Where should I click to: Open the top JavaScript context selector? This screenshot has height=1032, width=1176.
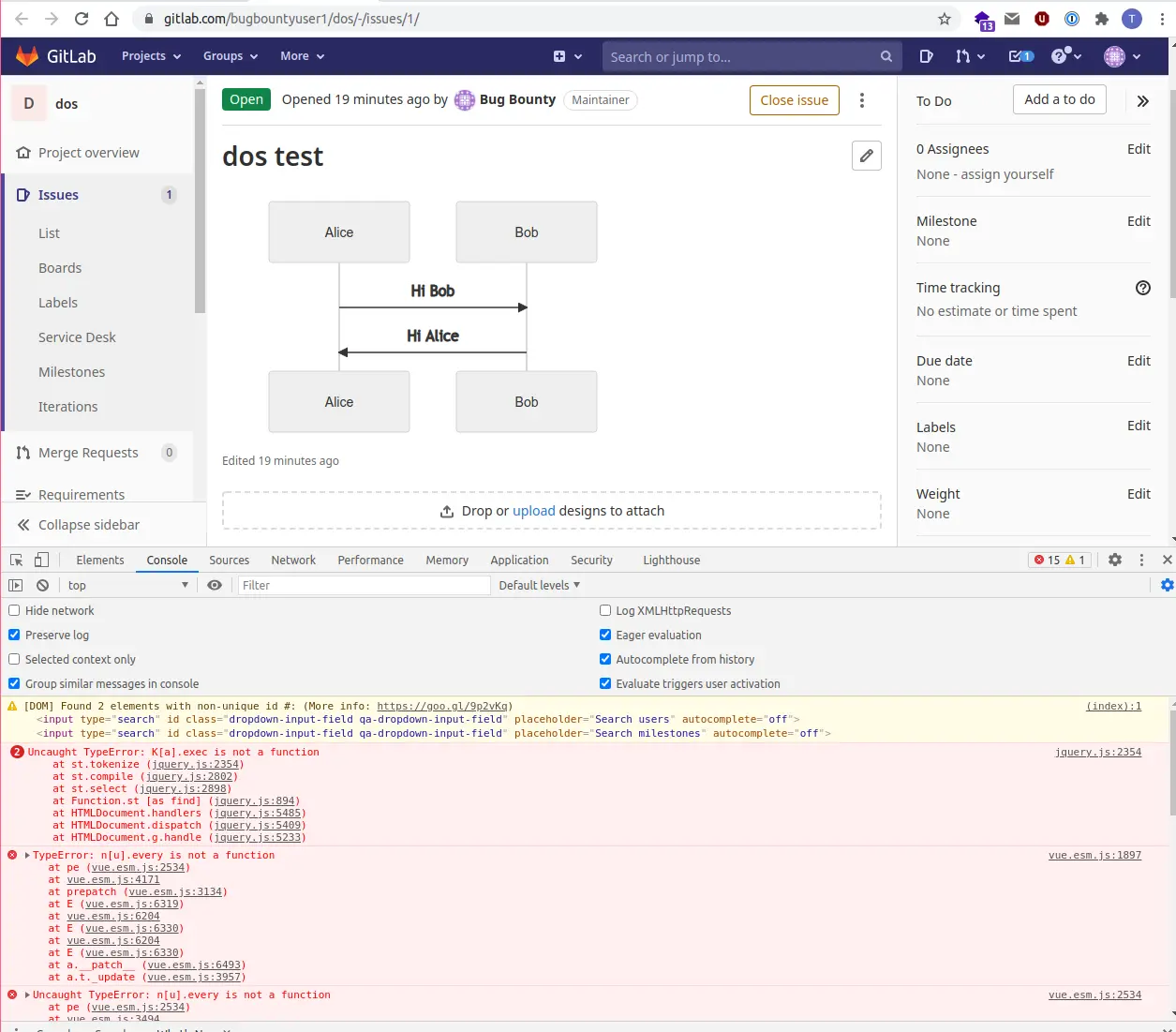tap(127, 585)
